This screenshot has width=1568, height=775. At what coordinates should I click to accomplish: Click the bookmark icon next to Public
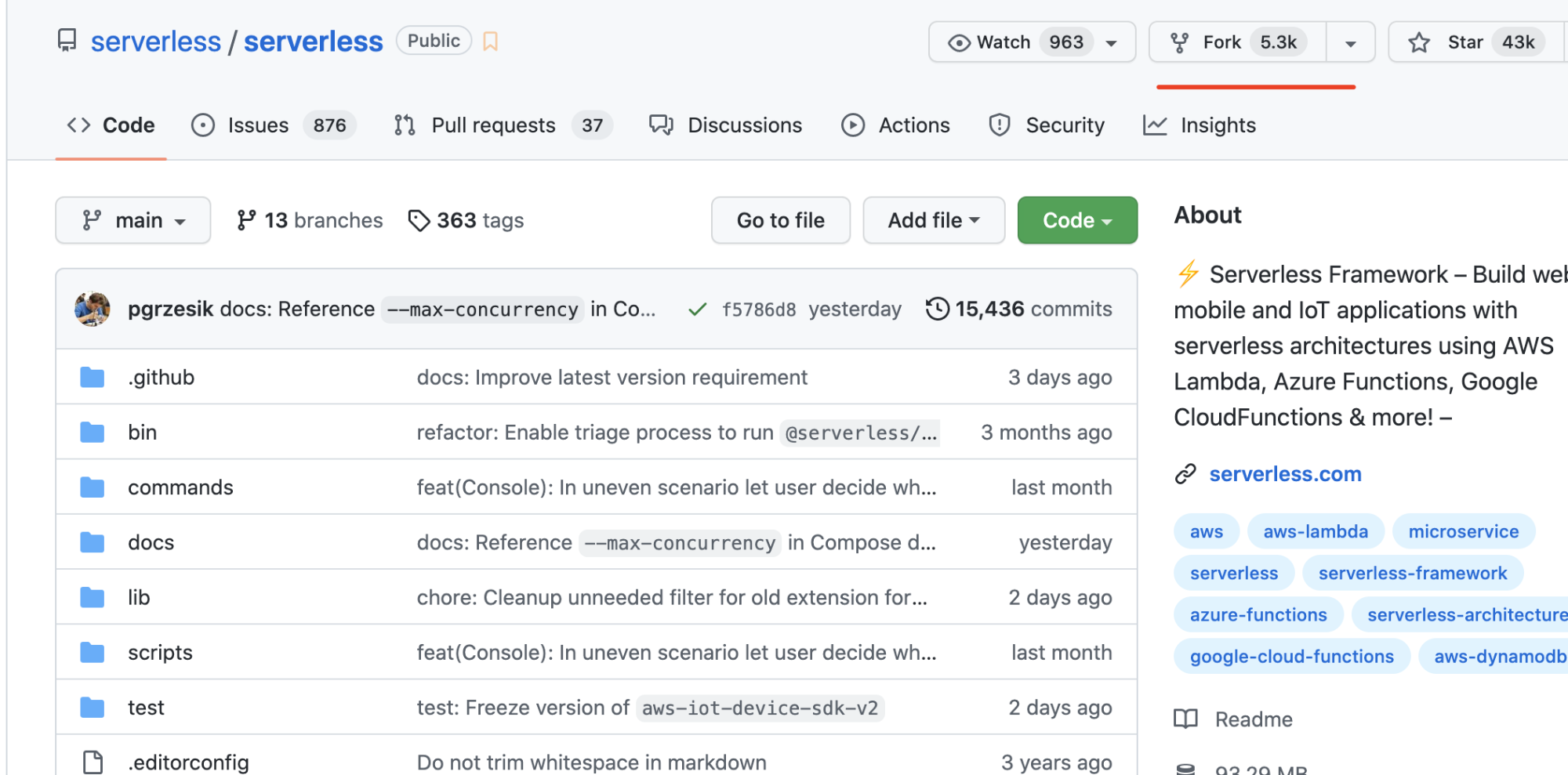coord(490,41)
